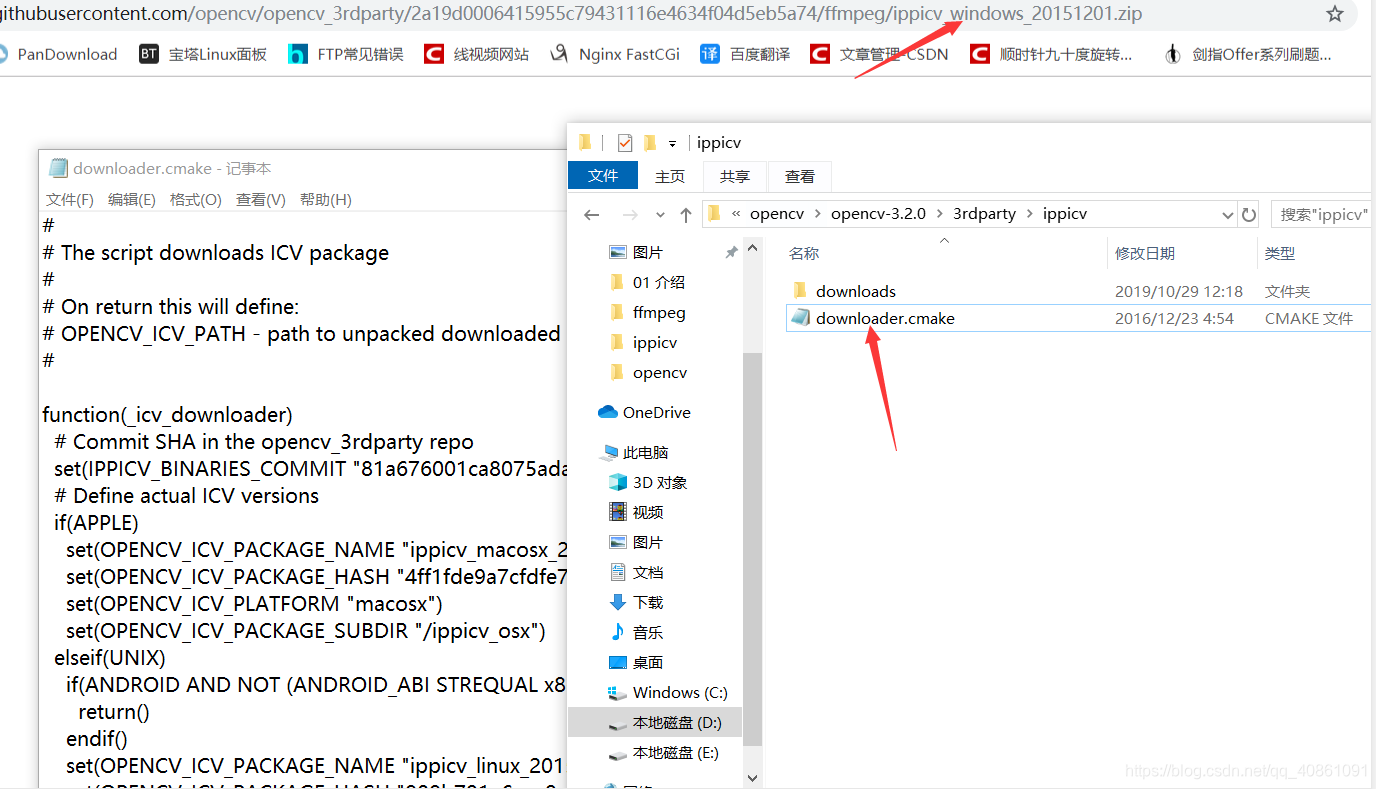Open recent locations dropdown in Explorer

[660, 215]
